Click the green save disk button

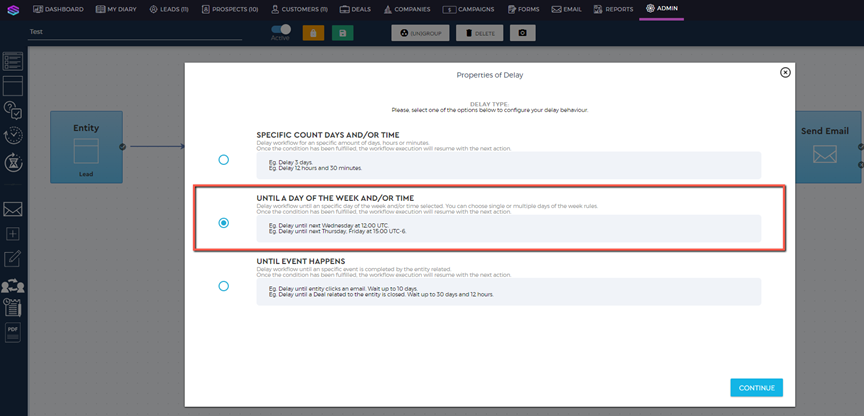tap(343, 33)
